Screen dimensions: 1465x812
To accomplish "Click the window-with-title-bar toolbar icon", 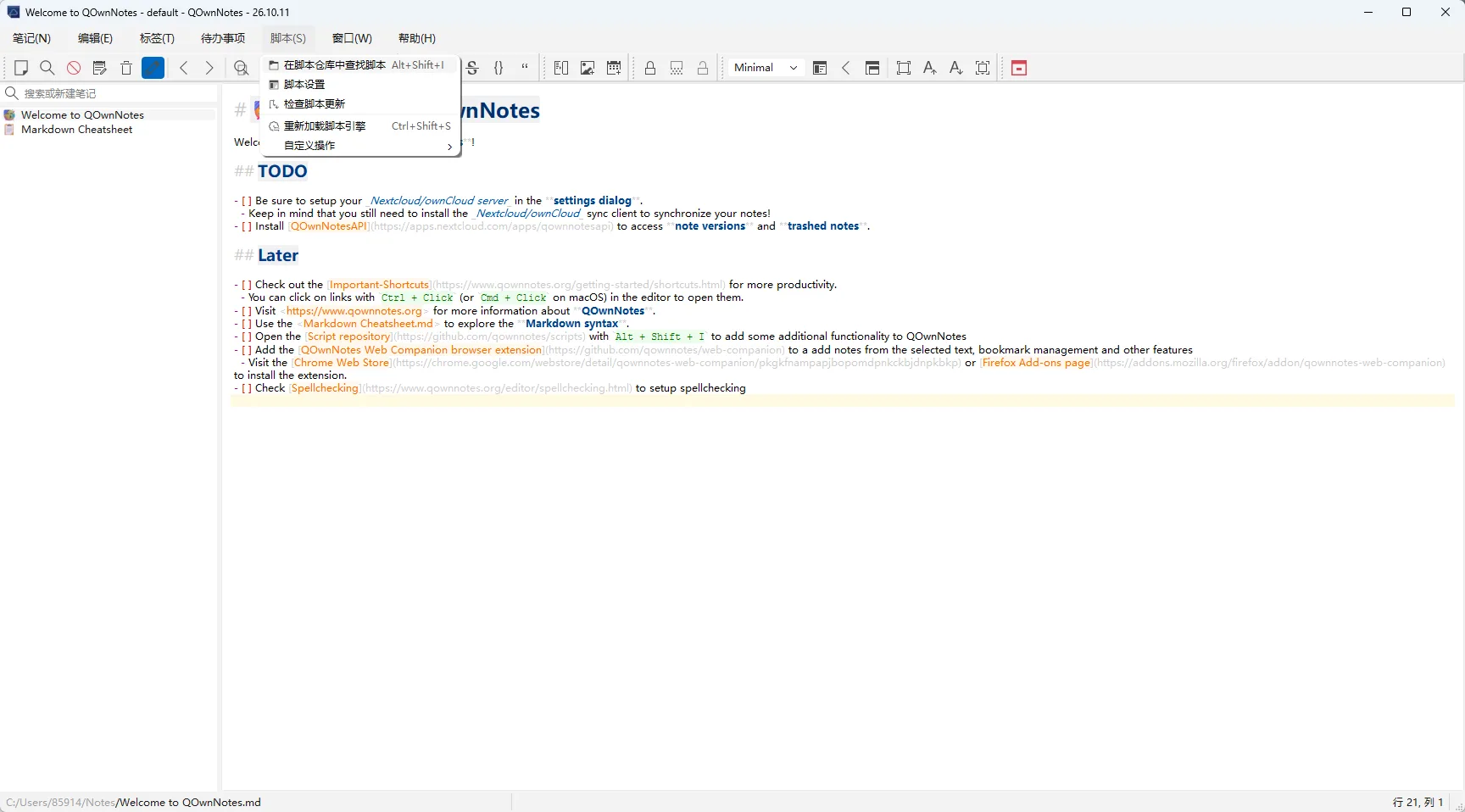I will tap(872, 68).
